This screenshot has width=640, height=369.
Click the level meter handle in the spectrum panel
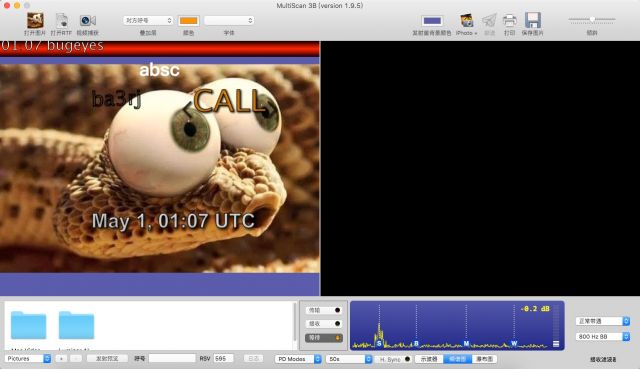coord(556,344)
